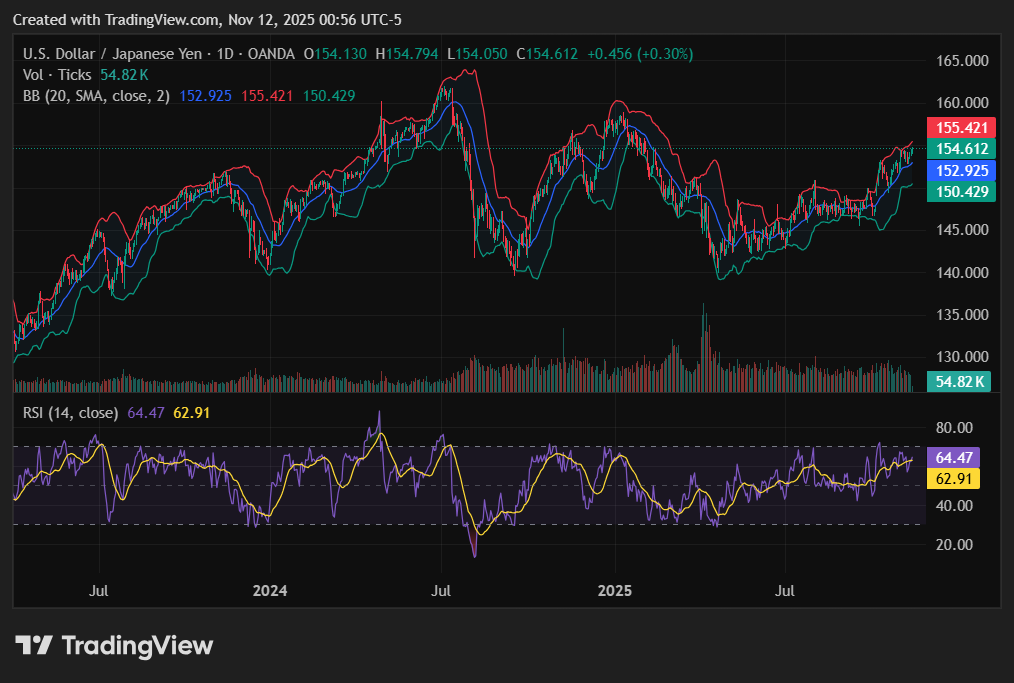Click the yellow 62.91 RSI average tag
This screenshot has width=1014, height=683.
coord(953,478)
